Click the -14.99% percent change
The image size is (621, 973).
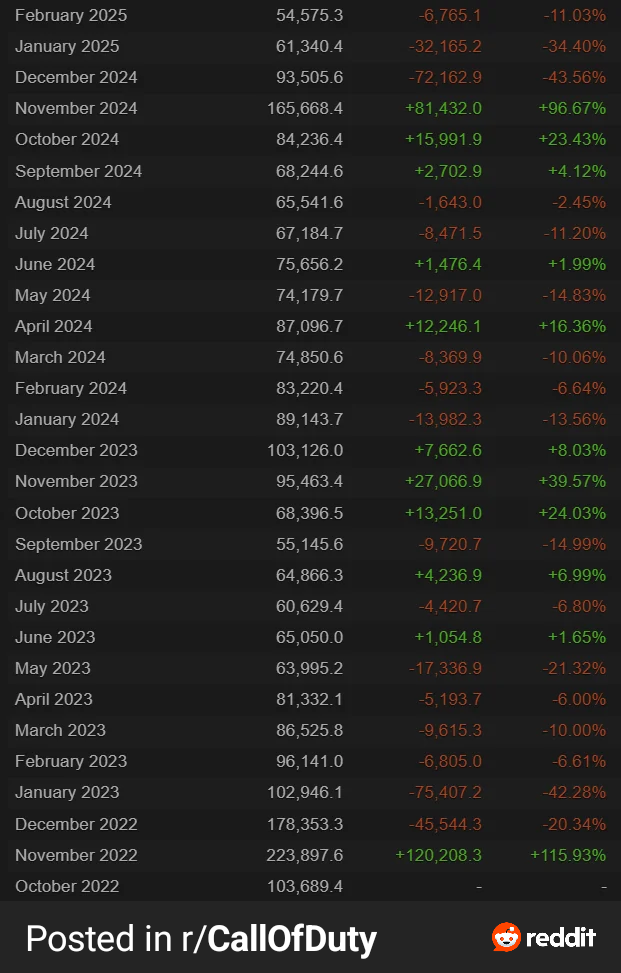574,544
